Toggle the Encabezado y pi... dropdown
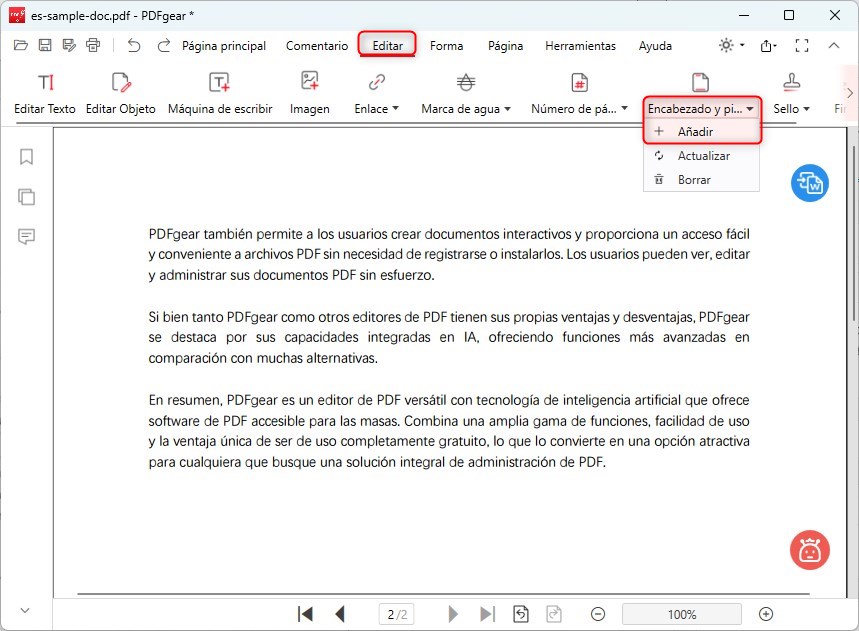 tap(750, 108)
